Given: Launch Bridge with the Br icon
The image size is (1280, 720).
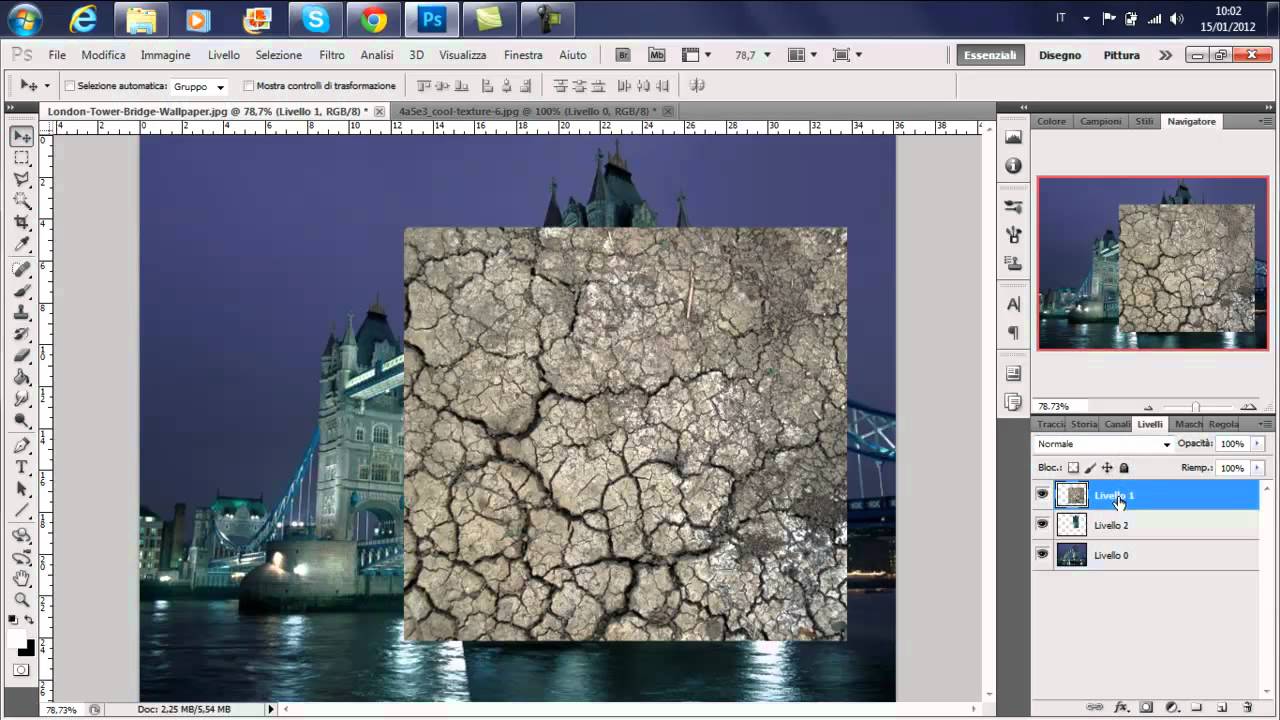Looking at the screenshot, I should tap(623, 55).
